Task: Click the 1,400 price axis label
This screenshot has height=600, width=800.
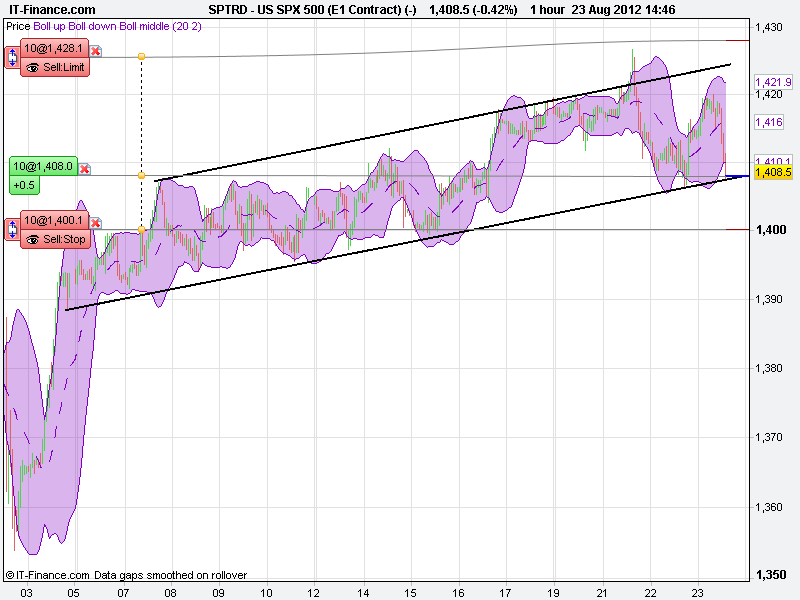Action: tap(771, 230)
